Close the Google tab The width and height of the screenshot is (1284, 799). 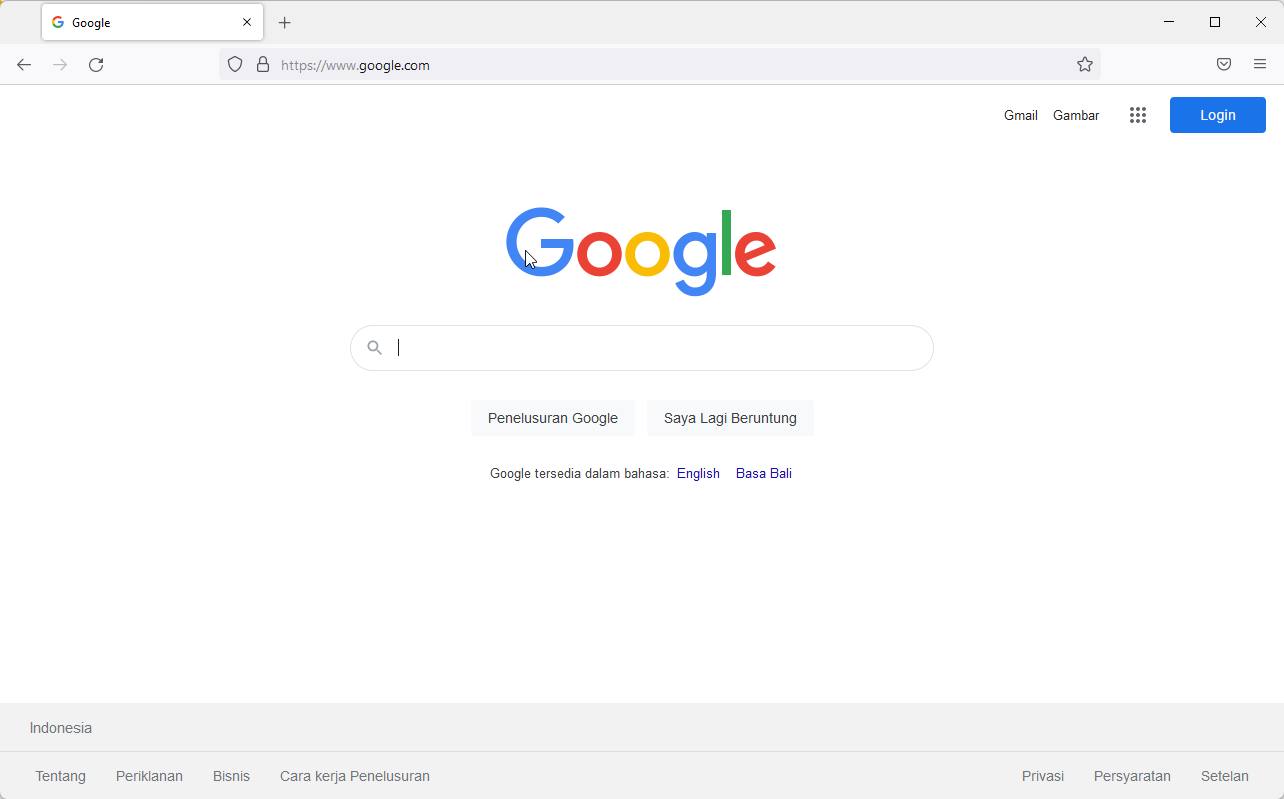point(246,21)
